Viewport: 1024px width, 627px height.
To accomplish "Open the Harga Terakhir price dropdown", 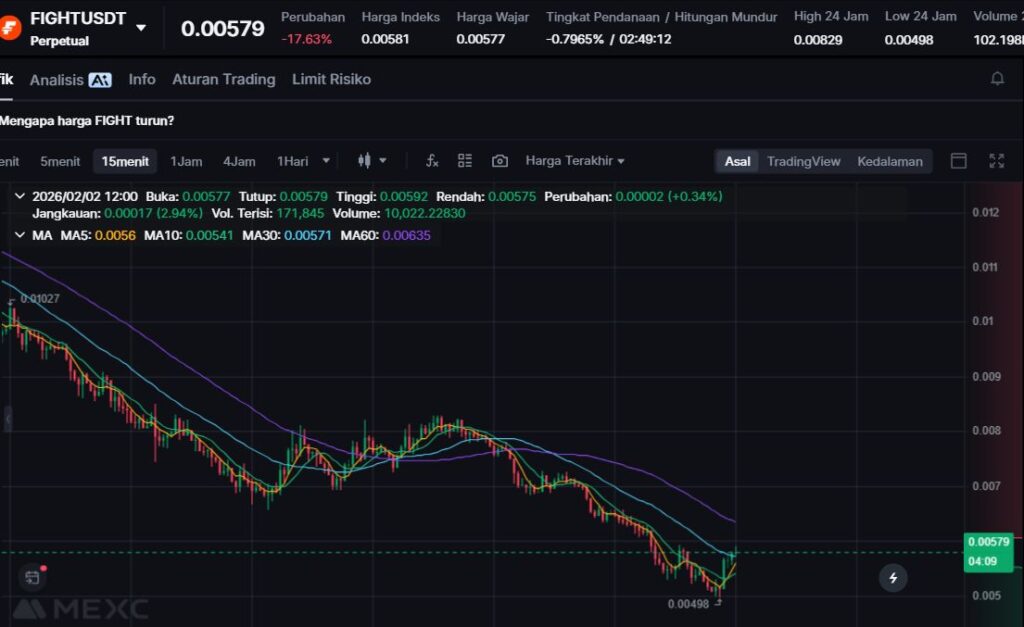I will click(575, 161).
